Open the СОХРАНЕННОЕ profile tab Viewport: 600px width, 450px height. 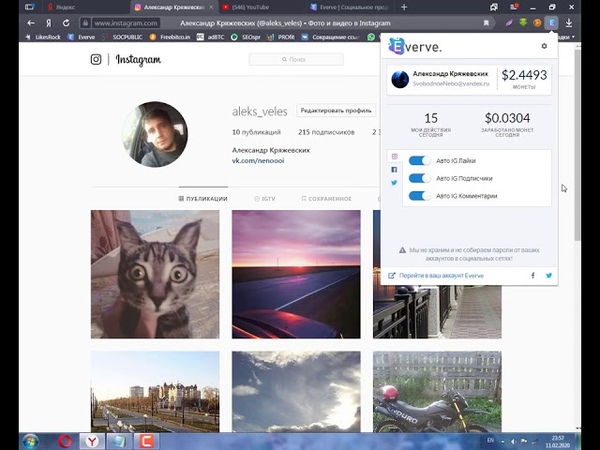click(x=326, y=199)
